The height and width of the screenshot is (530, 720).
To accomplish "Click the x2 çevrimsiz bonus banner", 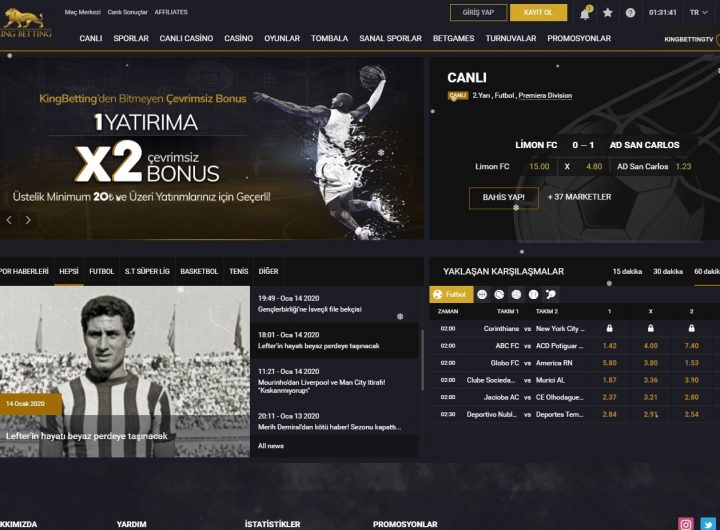I will point(212,148).
